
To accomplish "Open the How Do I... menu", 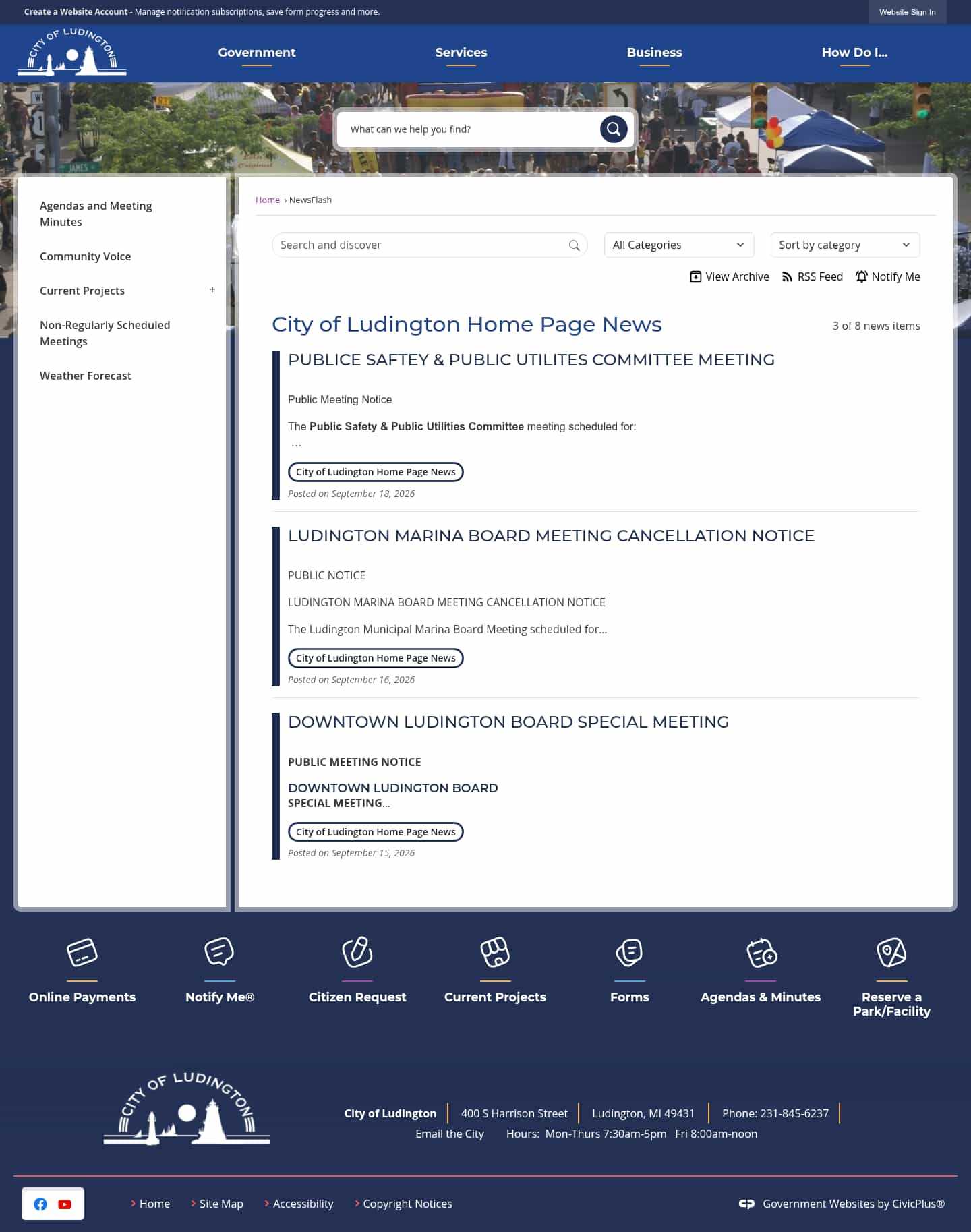I will tap(854, 53).
